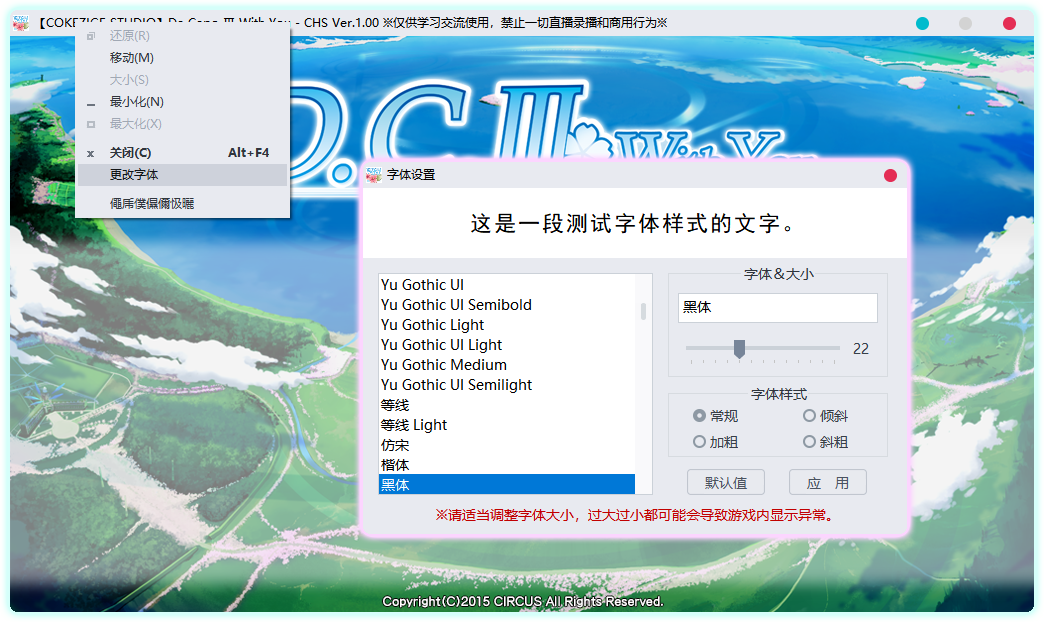This screenshot has height=622, width=1044.
Task: Select 等线 Light in font list
Action: 506,425
